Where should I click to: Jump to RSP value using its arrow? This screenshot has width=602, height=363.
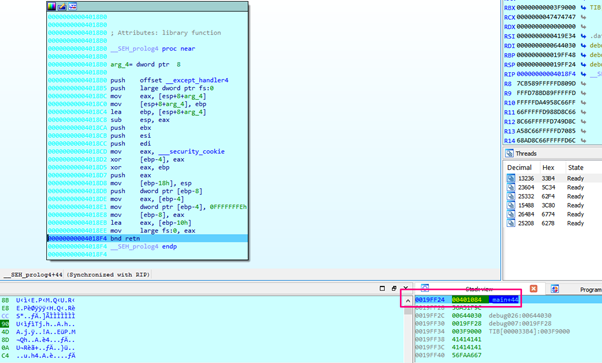584,65
